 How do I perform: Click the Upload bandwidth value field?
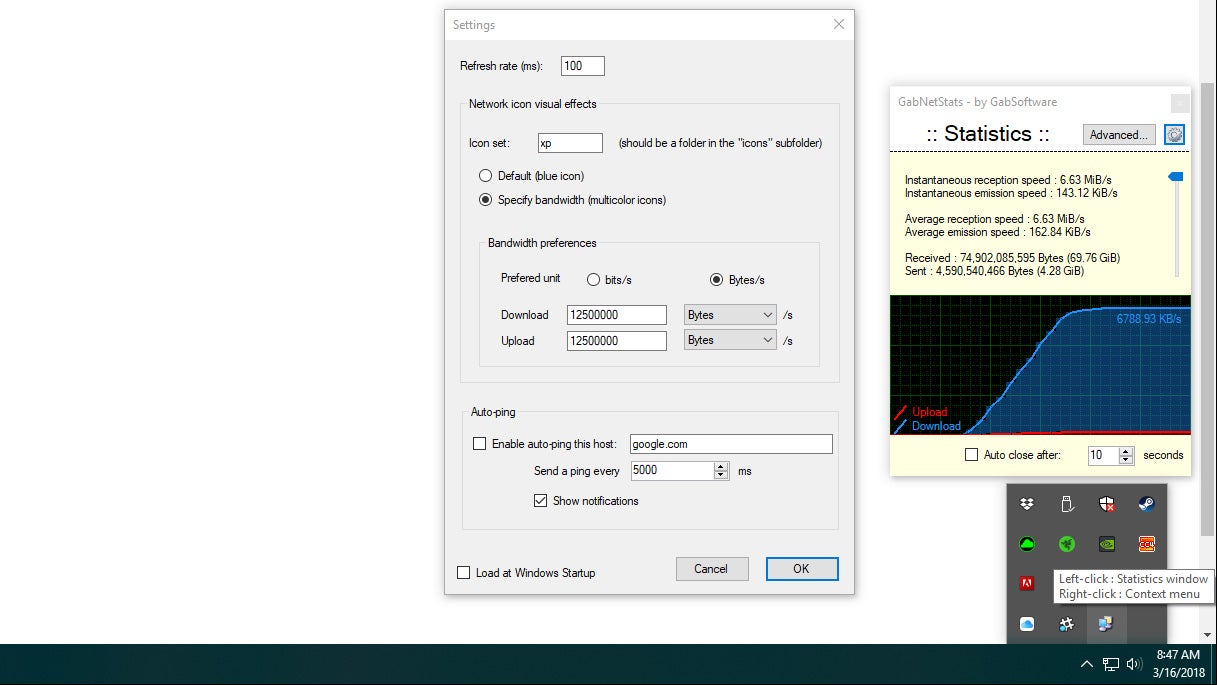(x=617, y=341)
